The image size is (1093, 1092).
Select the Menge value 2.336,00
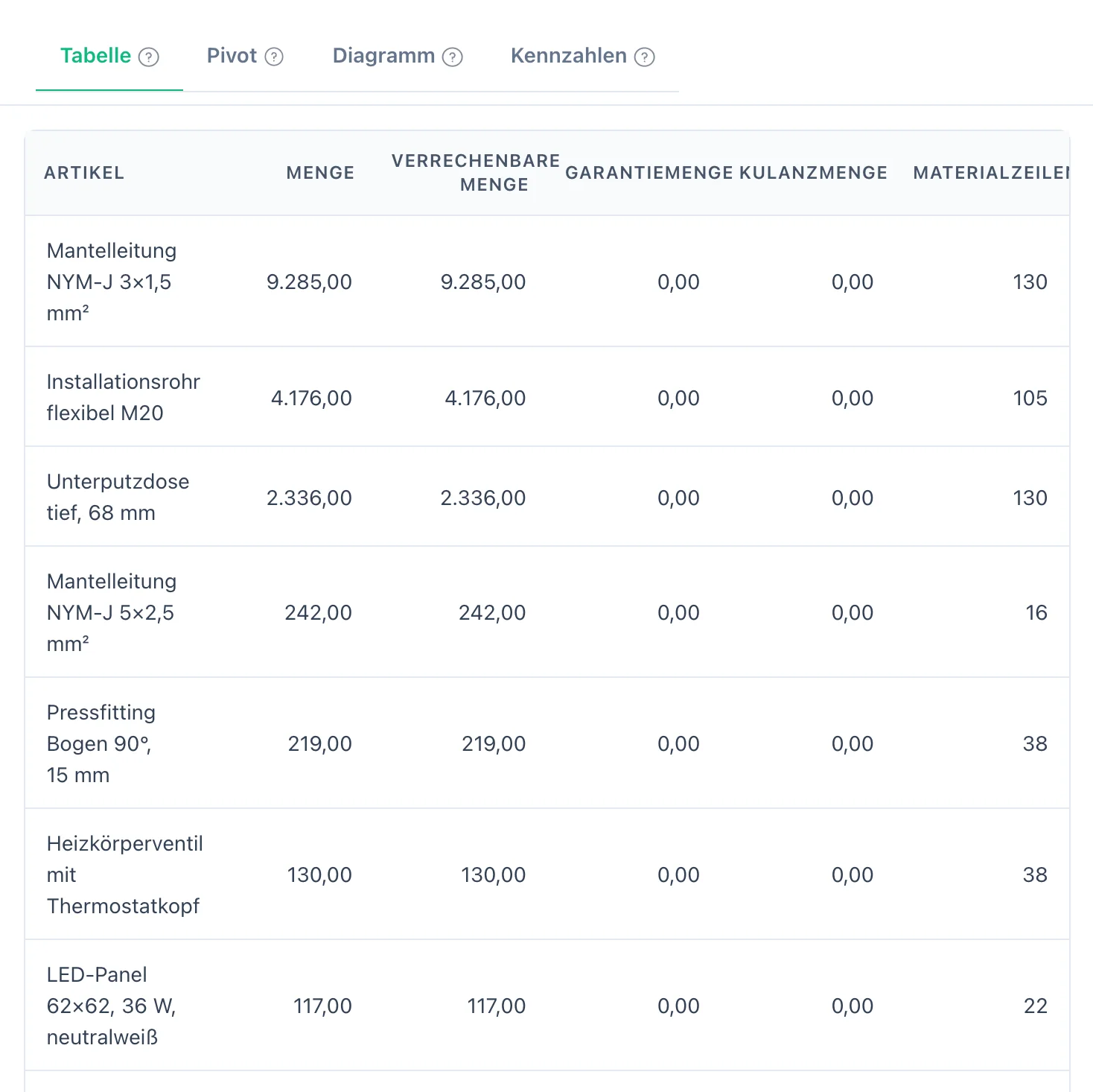309,498
